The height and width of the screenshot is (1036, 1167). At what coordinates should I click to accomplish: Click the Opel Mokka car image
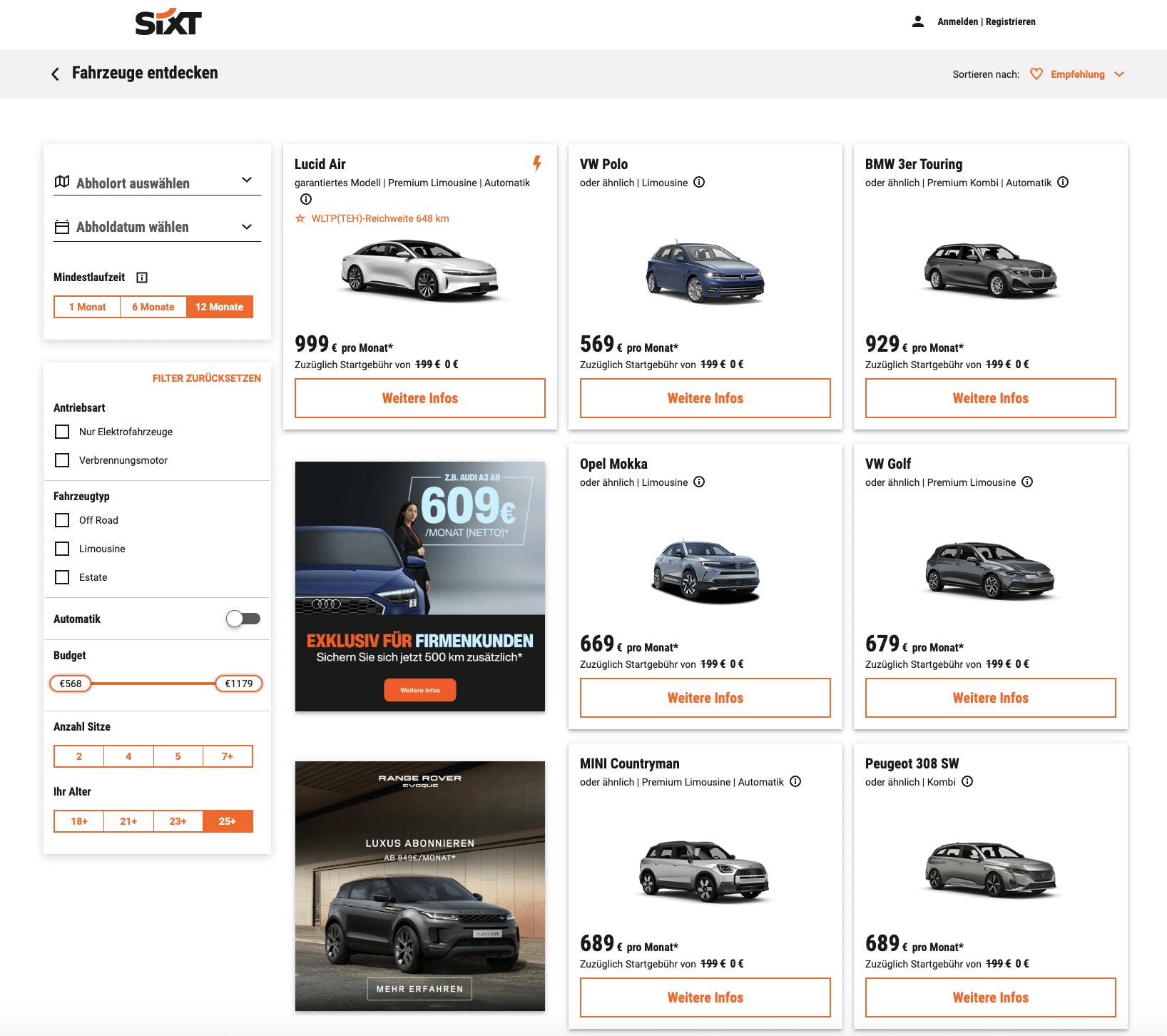705,569
